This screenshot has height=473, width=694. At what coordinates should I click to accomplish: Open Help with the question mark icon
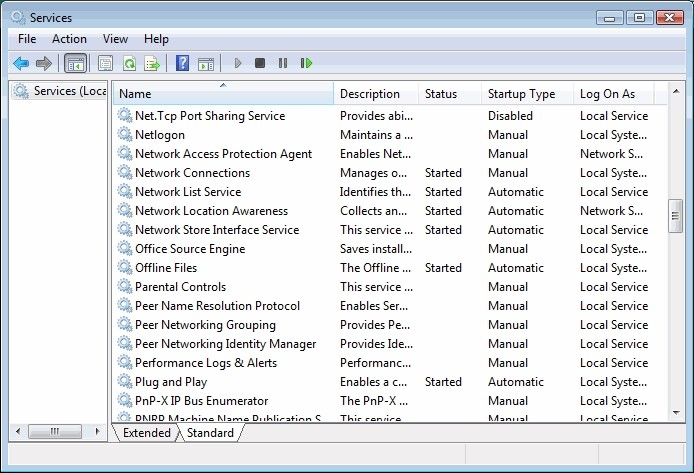click(182, 63)
